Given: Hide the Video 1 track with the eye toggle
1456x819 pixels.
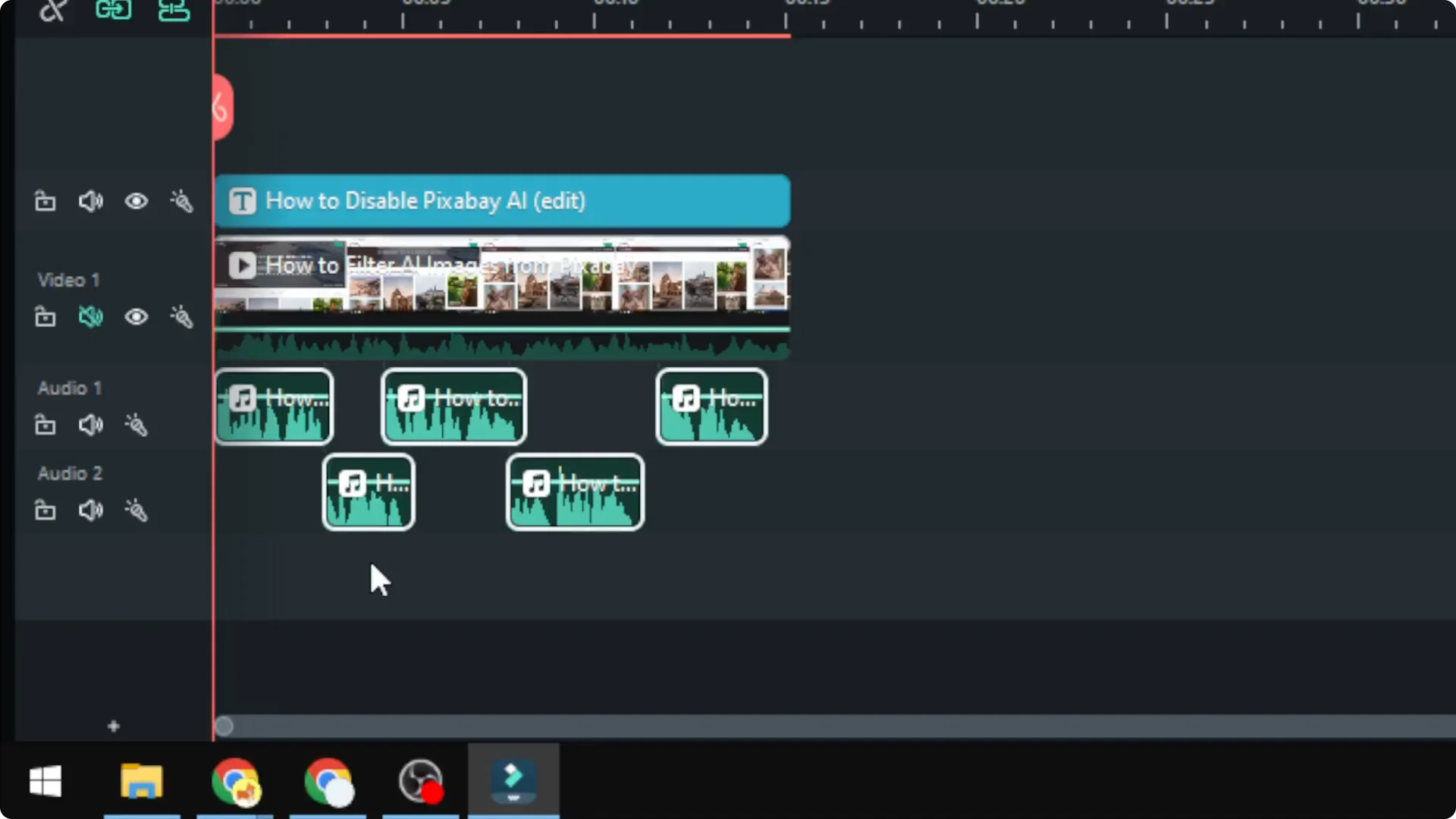Looking at the screenshot, I should pos(136,317).
